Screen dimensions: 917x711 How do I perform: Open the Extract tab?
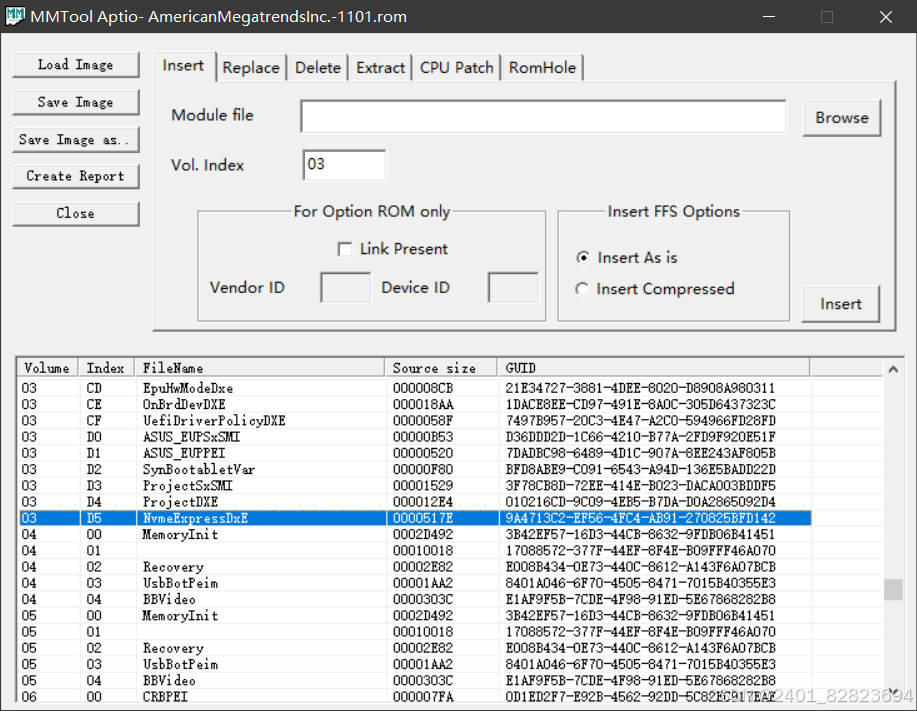[x=381, y=68]
